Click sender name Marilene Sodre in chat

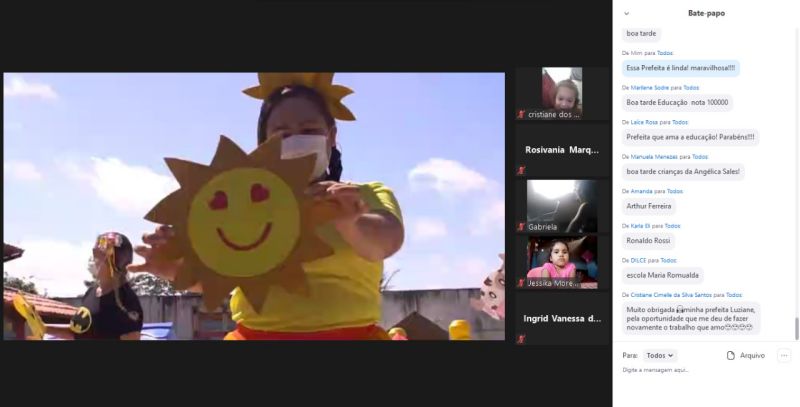649,88
